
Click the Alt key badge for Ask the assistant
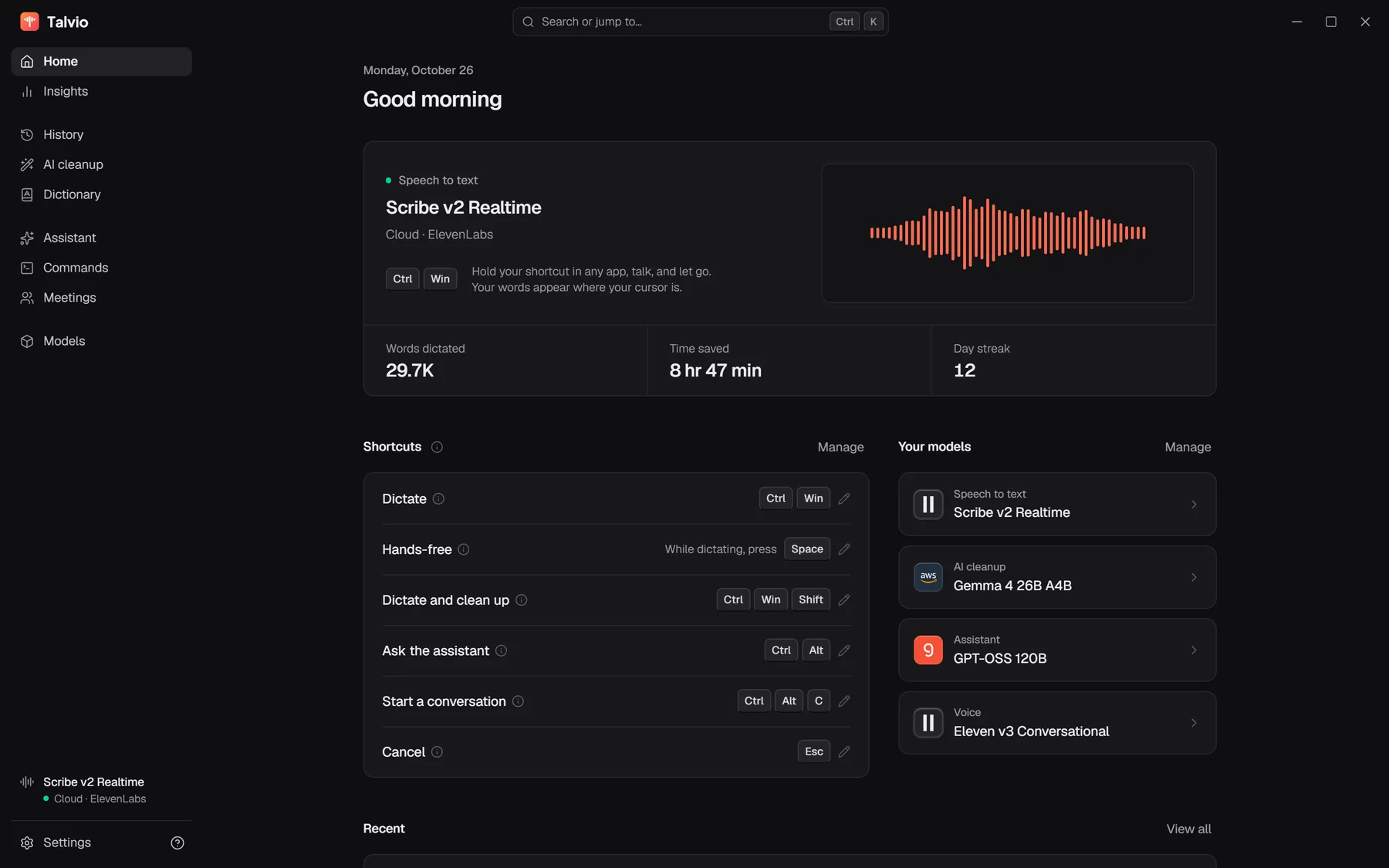point(816,650)
